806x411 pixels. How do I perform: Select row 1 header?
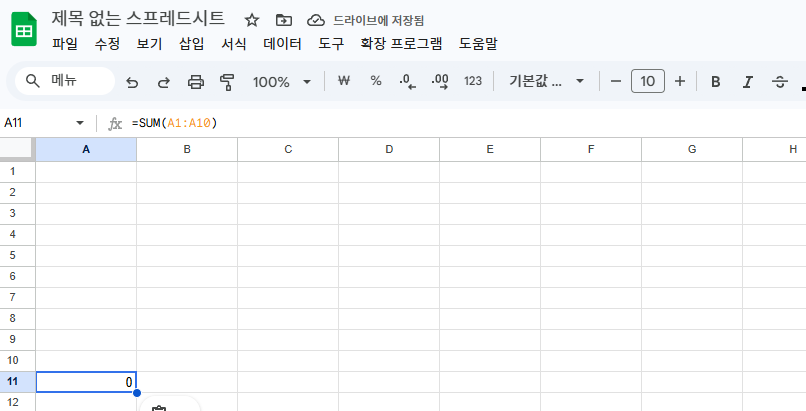click(17, 172)
